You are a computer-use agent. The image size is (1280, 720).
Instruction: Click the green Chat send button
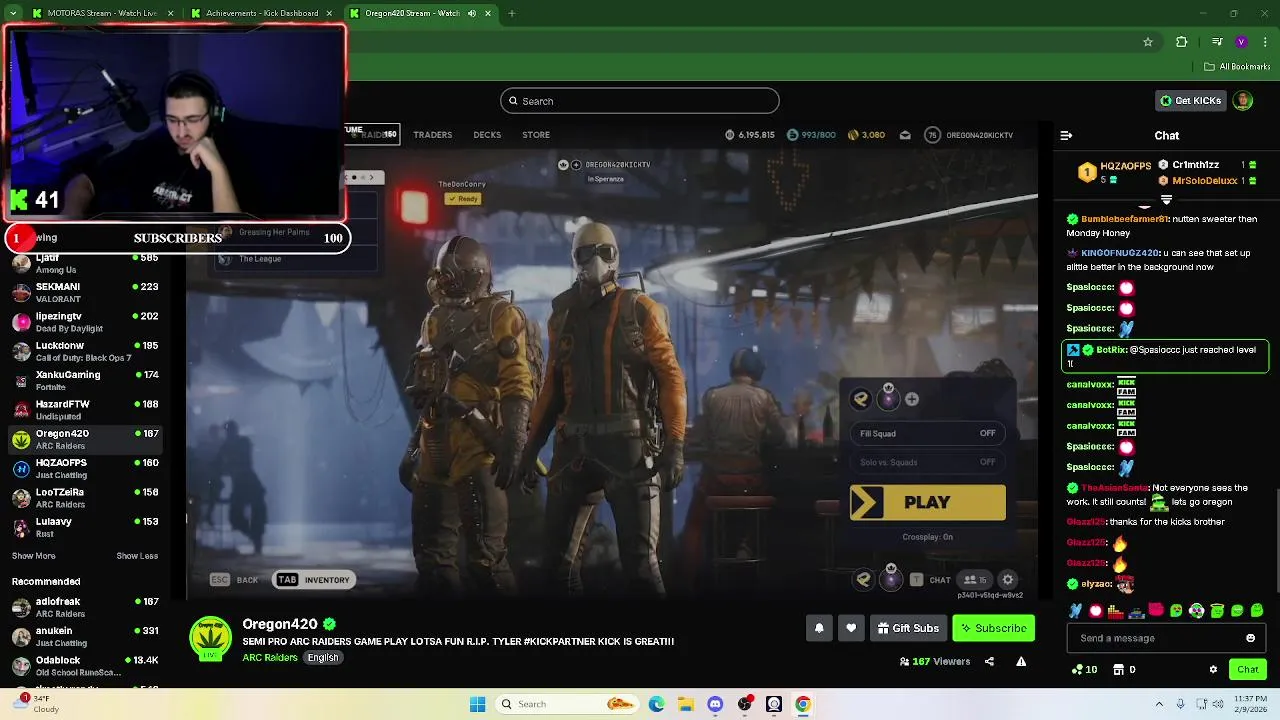tap(1248, 669)
